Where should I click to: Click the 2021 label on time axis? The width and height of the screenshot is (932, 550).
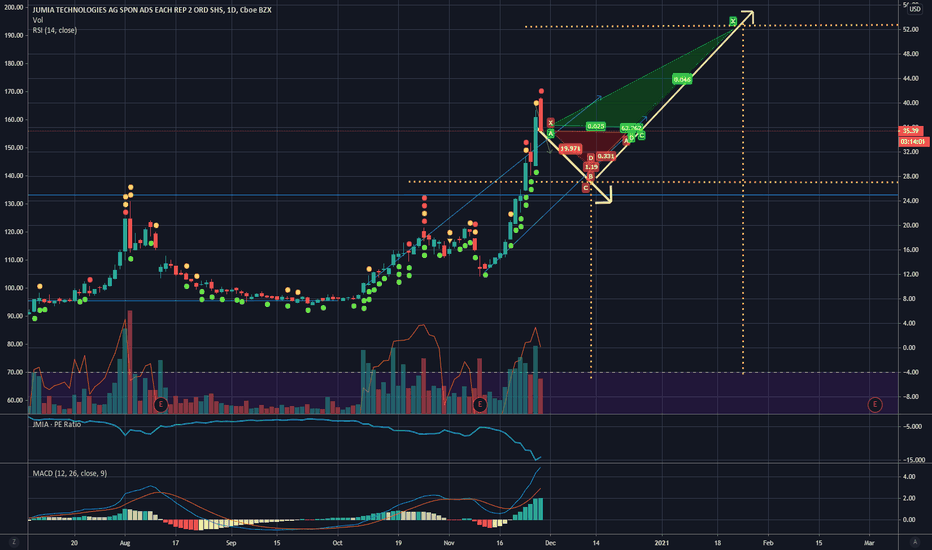coord(662,543)
